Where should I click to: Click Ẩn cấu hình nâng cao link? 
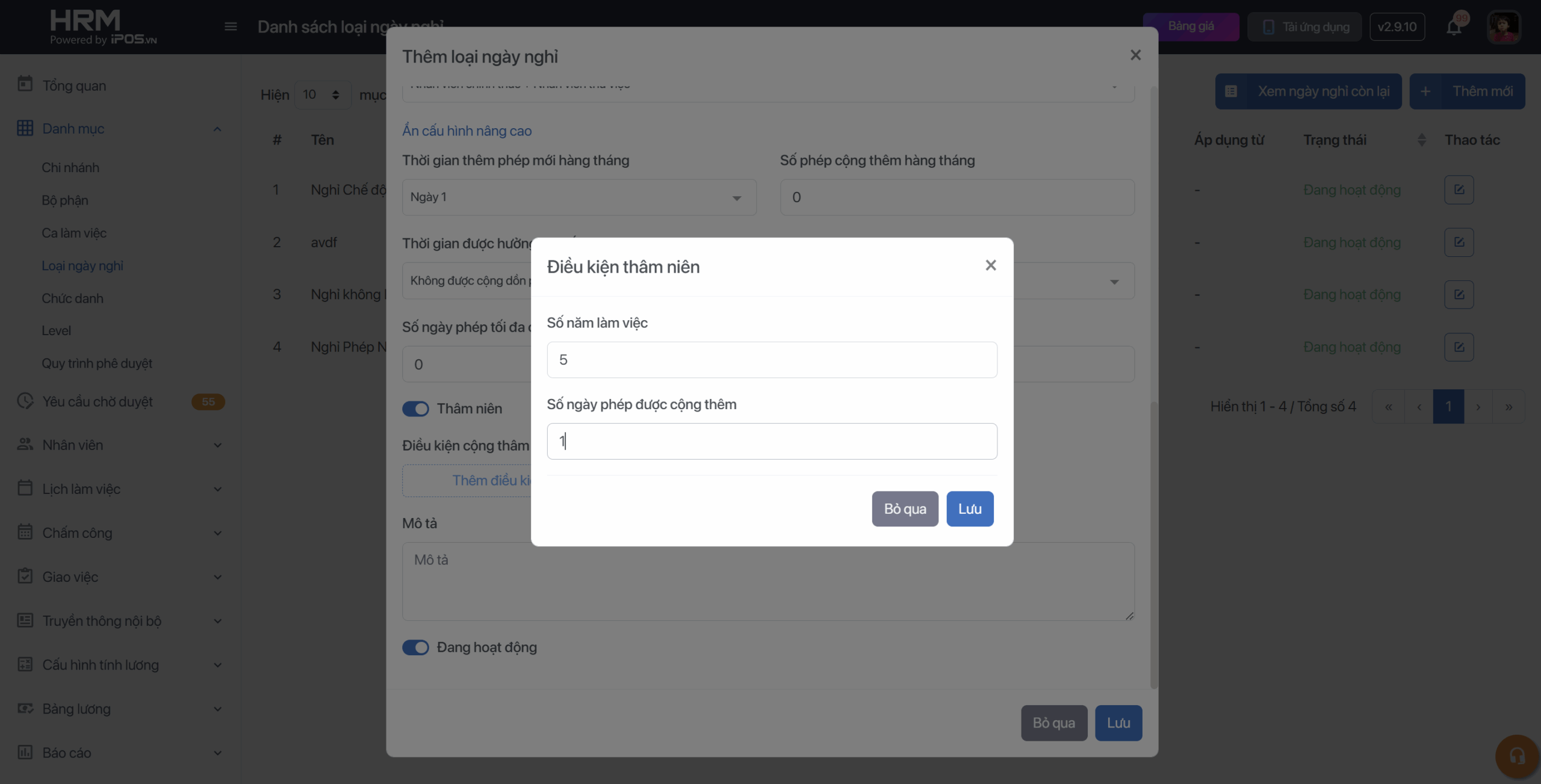click(x=467, y=131)
